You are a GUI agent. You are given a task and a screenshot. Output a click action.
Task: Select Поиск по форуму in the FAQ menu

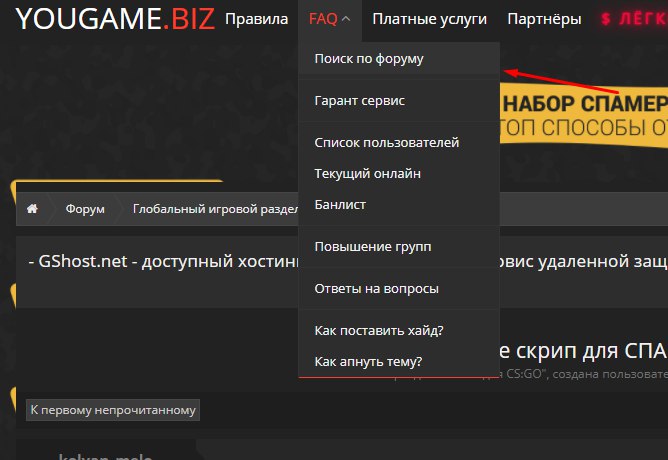click(399, 59)
